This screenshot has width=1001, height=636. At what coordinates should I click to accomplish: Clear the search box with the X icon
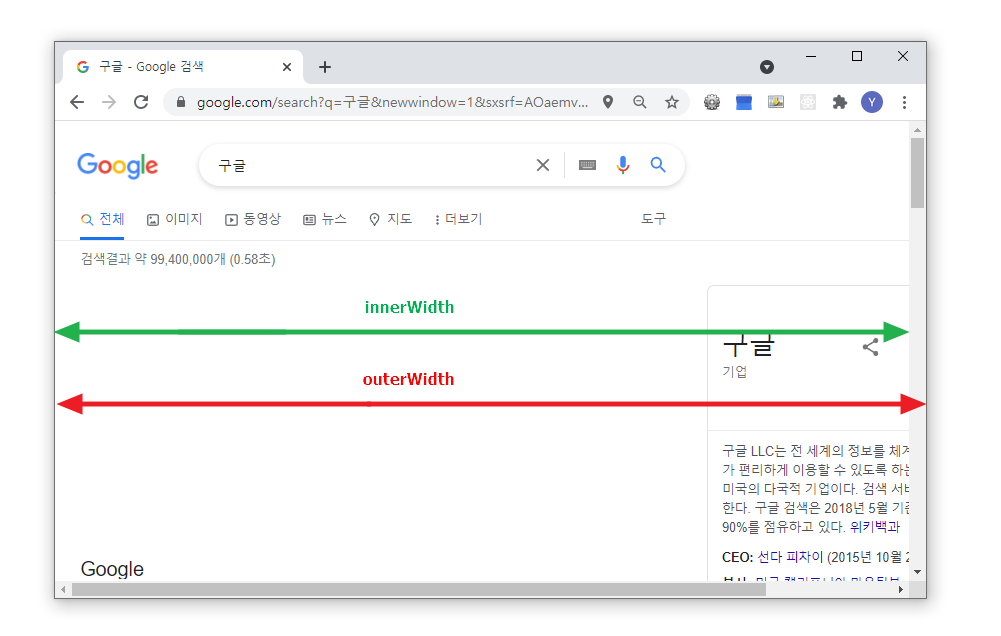pos(543,165)
